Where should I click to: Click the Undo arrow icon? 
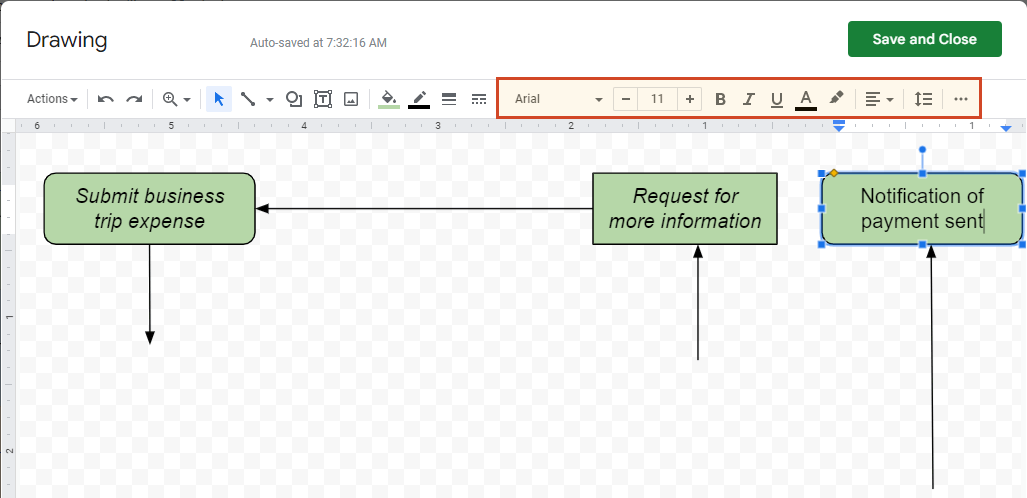coord(106,99)
